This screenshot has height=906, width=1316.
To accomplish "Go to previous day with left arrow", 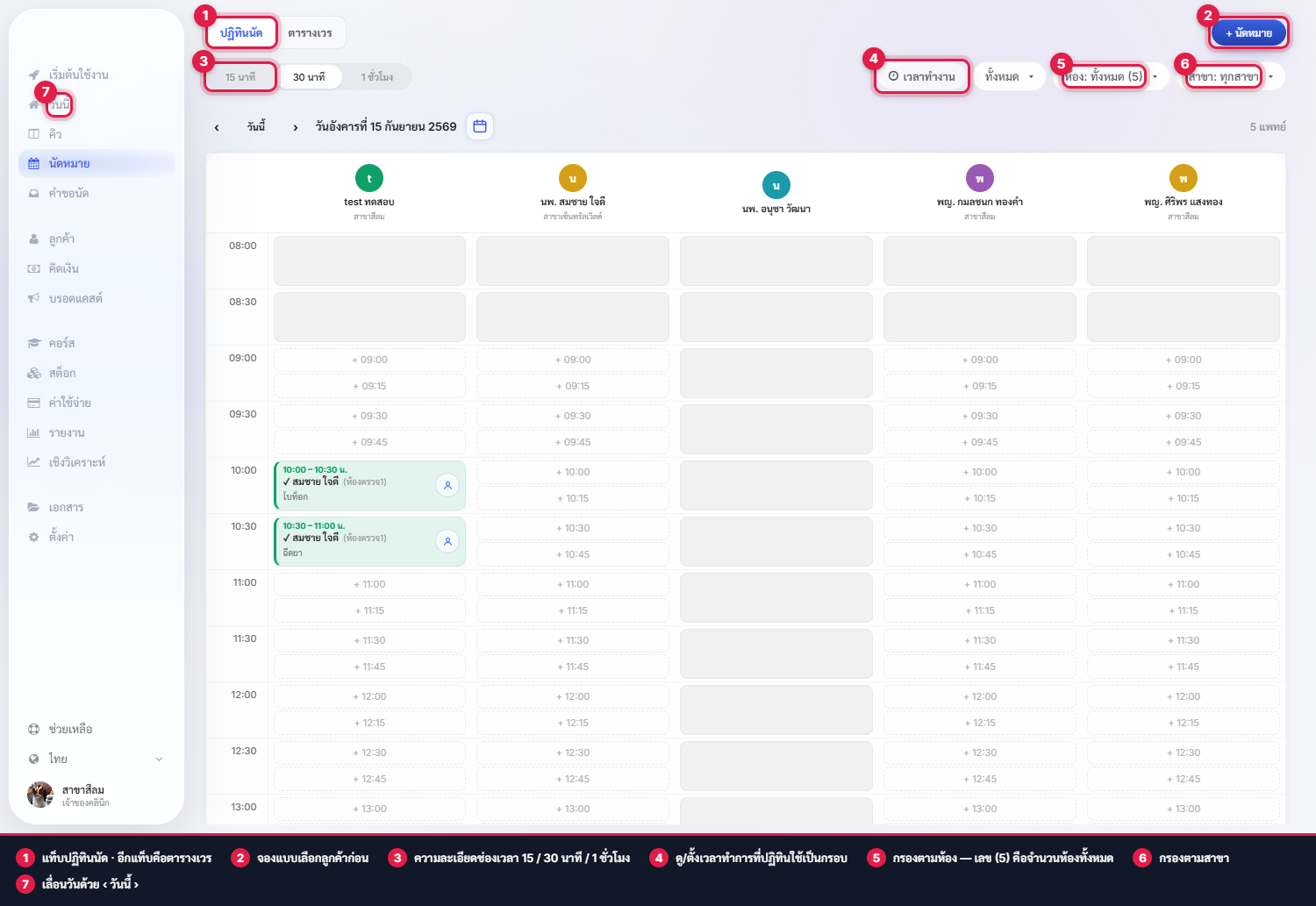I will 217,127.
